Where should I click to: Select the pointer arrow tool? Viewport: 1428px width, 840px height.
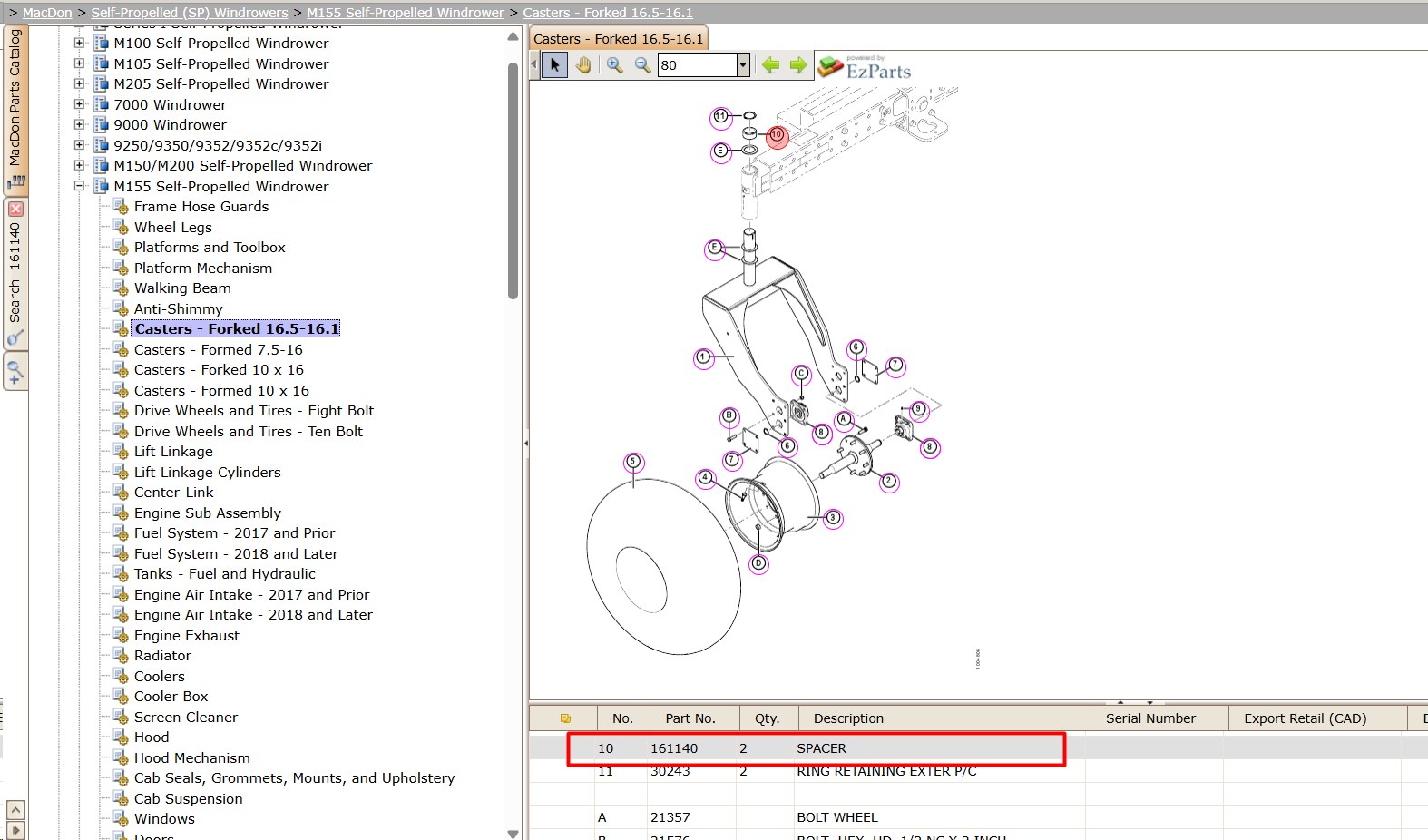pyautogui.click(x=555, y=65)
